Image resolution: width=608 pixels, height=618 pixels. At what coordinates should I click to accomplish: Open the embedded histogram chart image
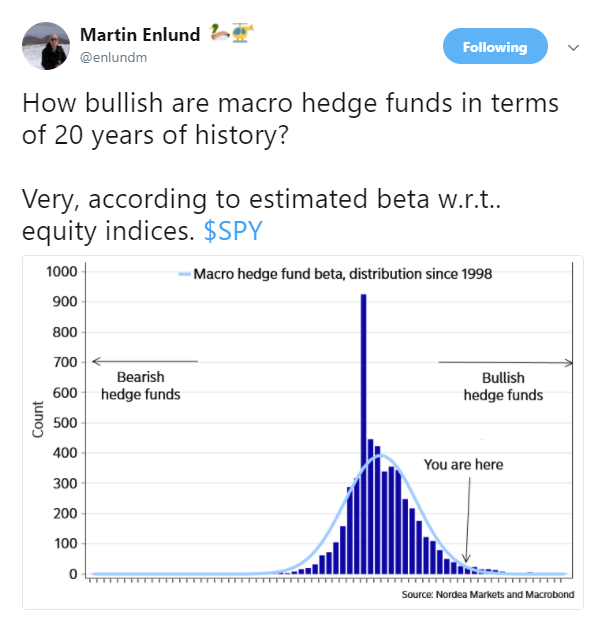303,432
